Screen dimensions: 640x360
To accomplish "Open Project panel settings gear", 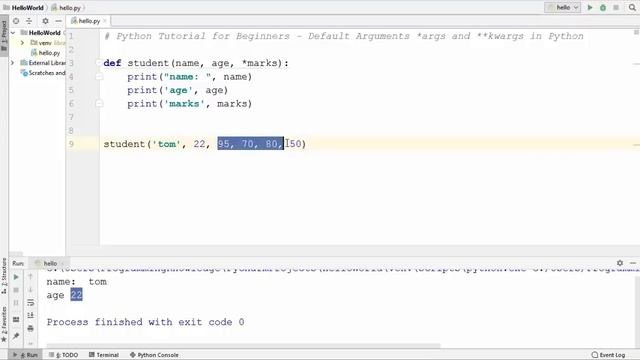I will coord(45,21).
